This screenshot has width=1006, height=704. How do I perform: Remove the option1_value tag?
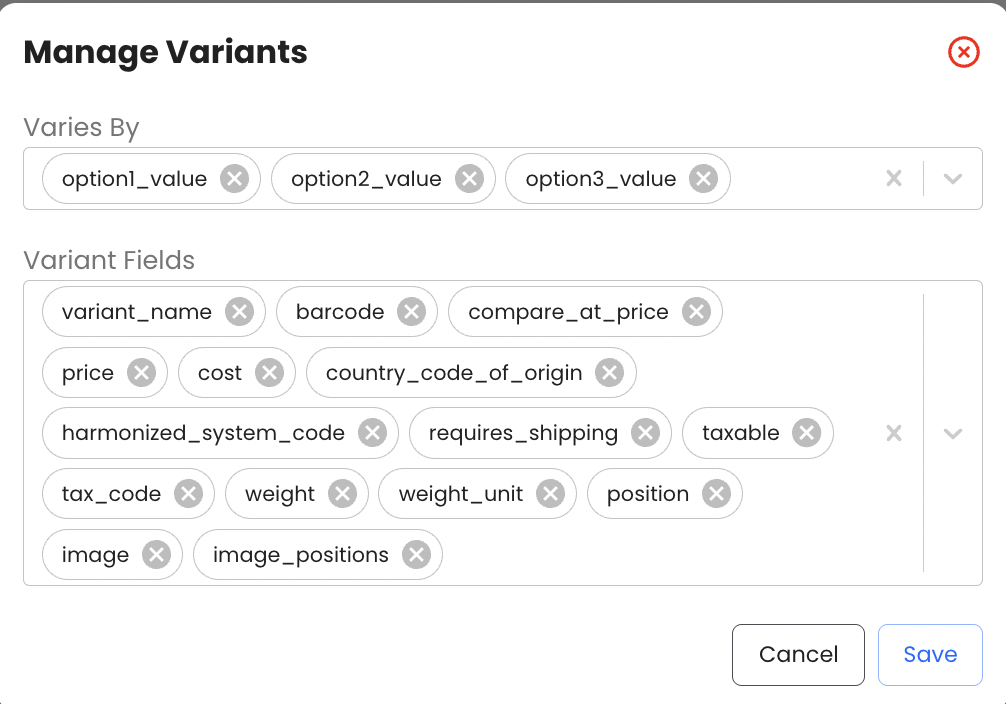(234, 179)
